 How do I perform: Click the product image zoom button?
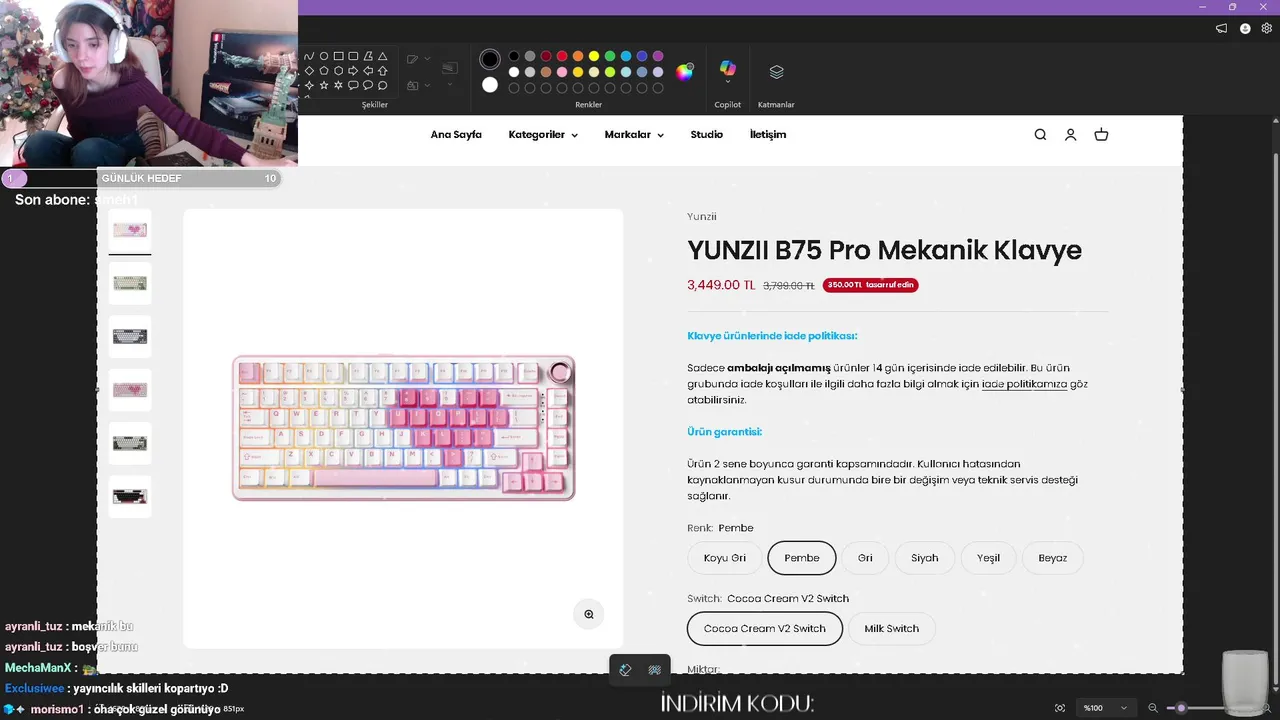[589, 614]
